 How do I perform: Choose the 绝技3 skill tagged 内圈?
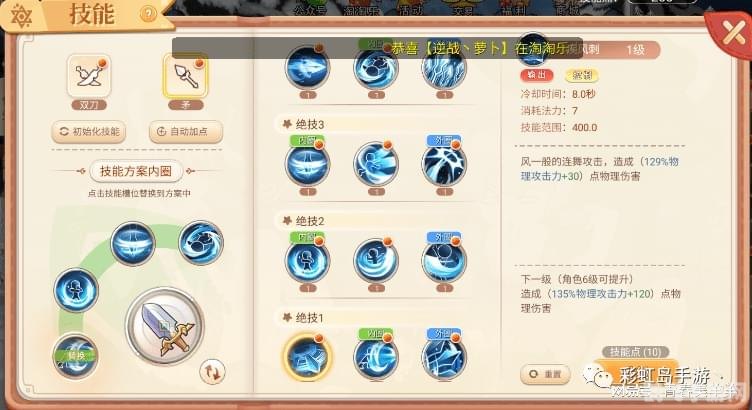point(307,164)
